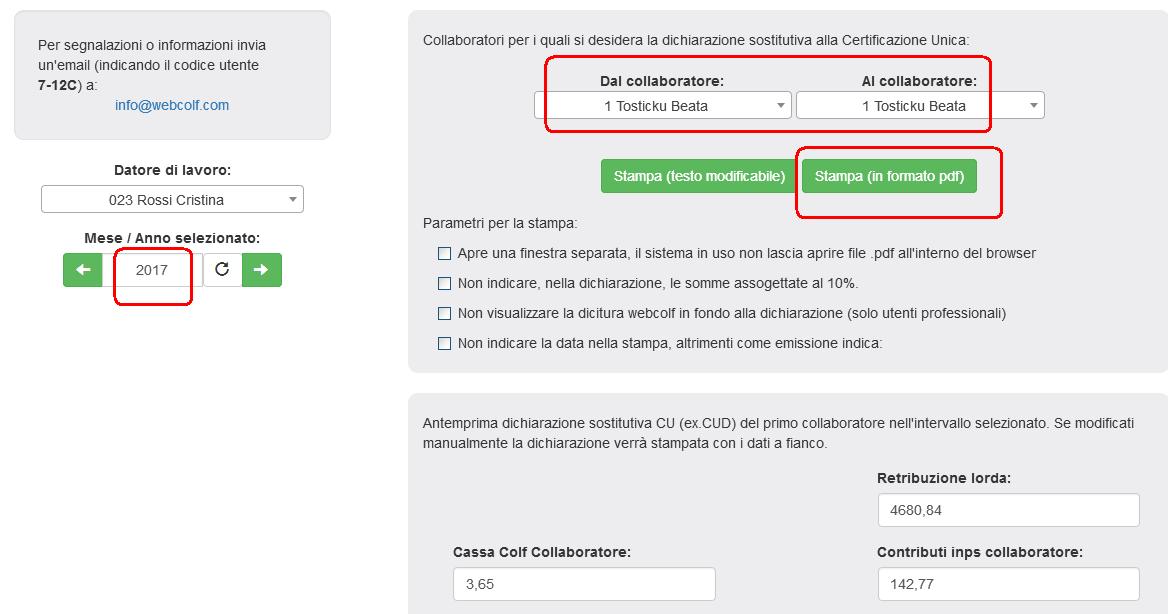Check 'Non indicare somme assoggettate al 10%'
The image size is (1168, 614).
click(445, 284)
